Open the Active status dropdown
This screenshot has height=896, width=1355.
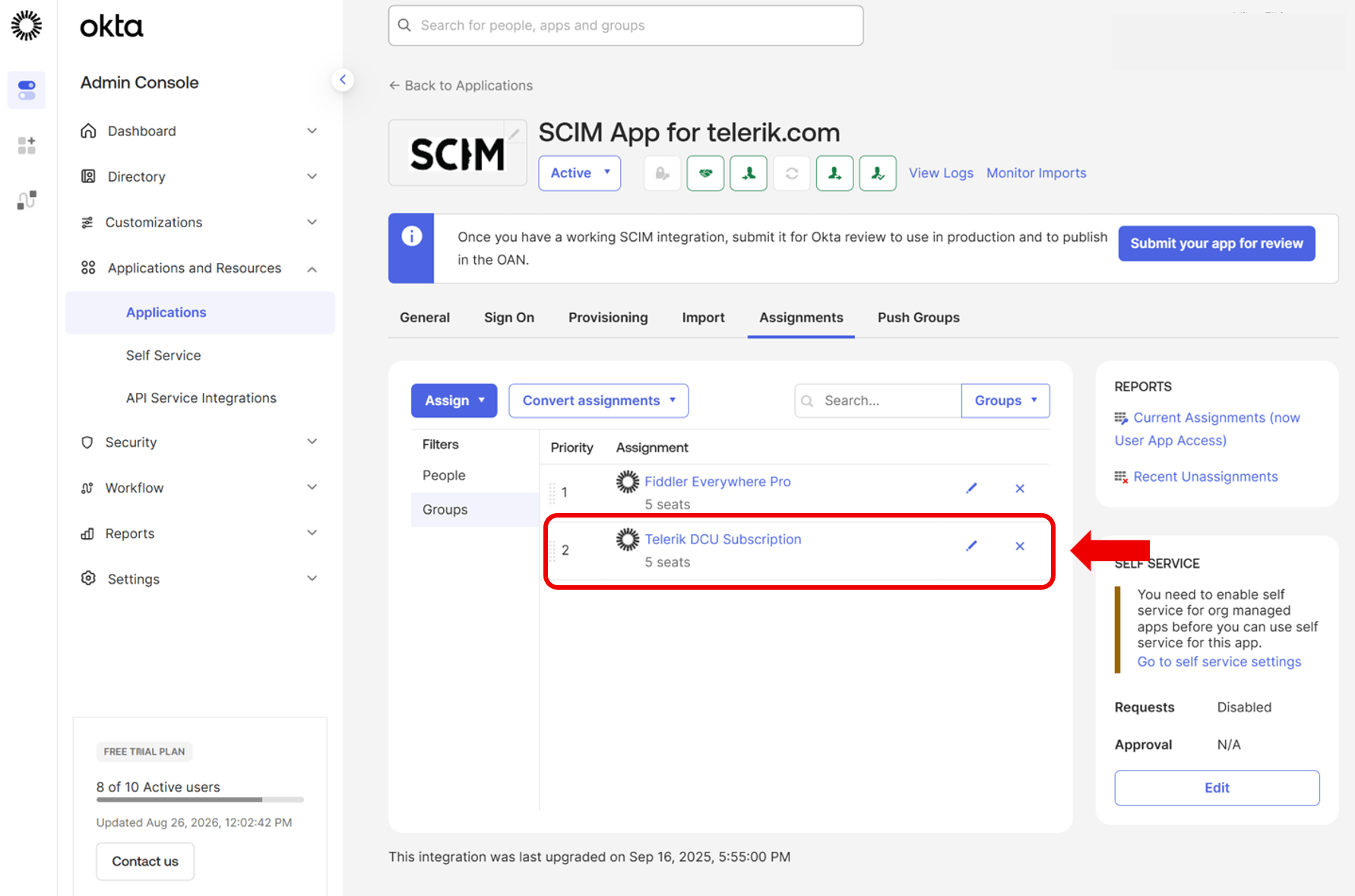(x=580, y=173)
